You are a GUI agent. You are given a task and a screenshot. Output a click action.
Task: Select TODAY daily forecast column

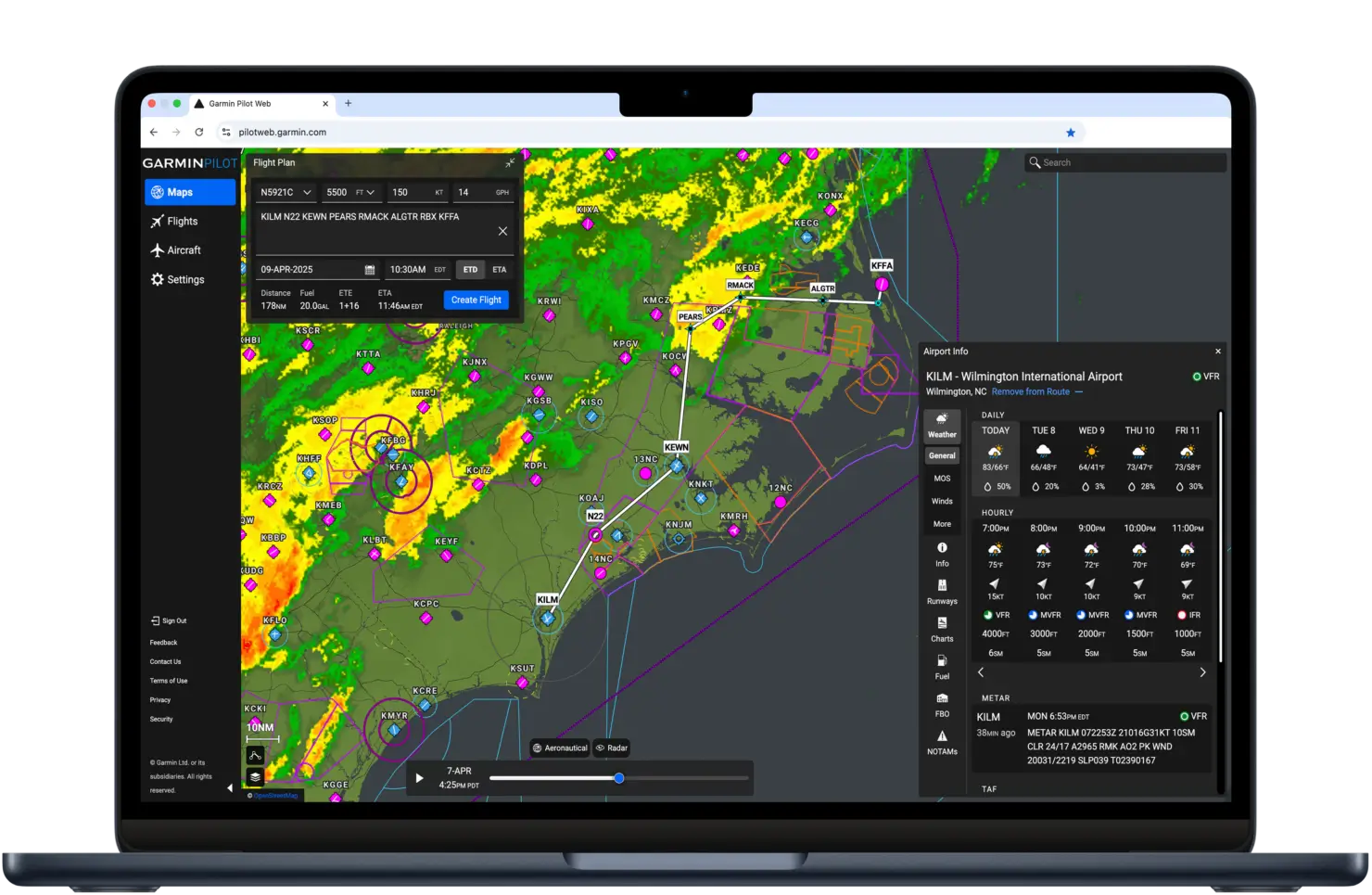point(997,458)
